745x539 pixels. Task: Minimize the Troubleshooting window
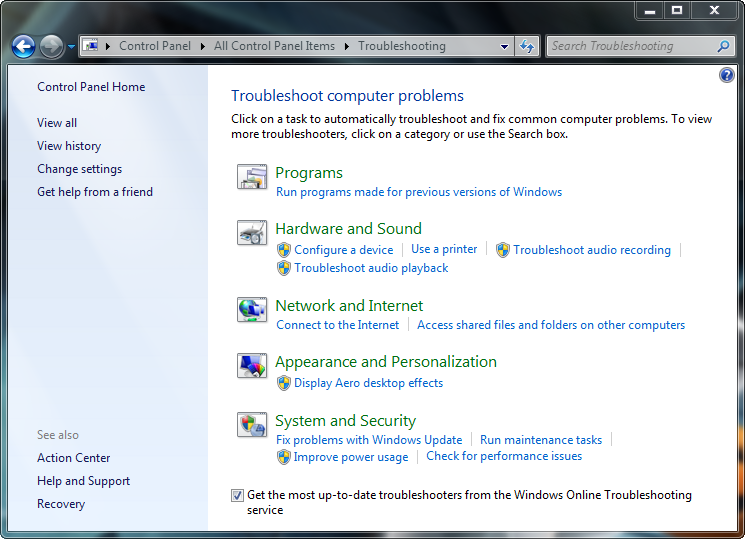click(x=650, y=10)
